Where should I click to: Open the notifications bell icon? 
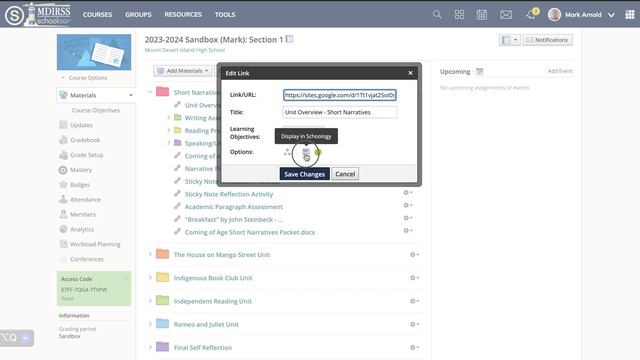tap(531, 15)
